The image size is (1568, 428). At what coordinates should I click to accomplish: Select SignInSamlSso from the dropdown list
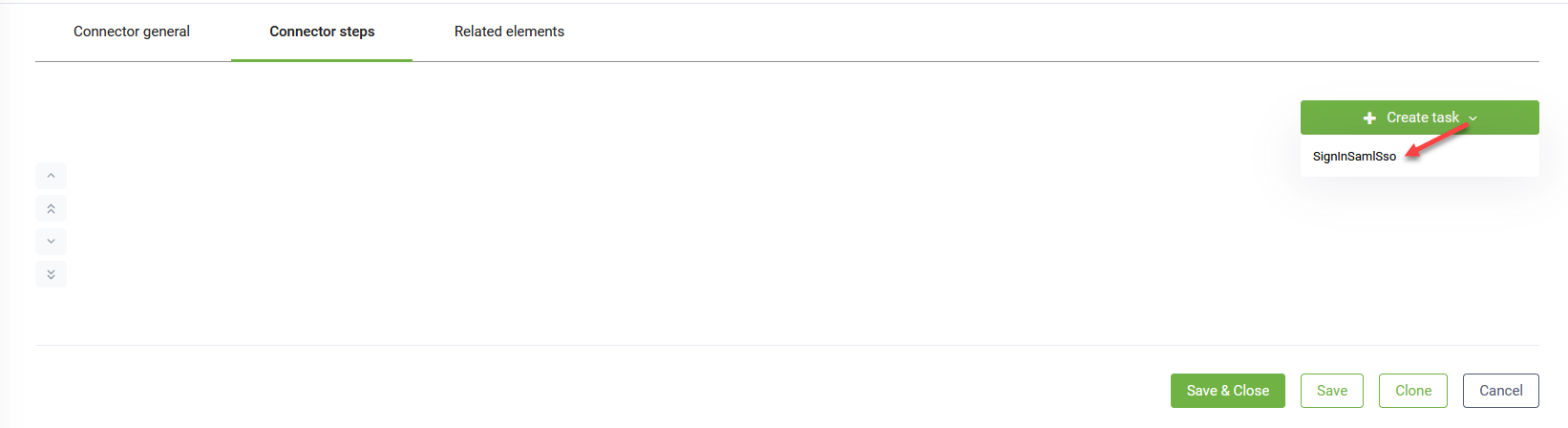1354,156
